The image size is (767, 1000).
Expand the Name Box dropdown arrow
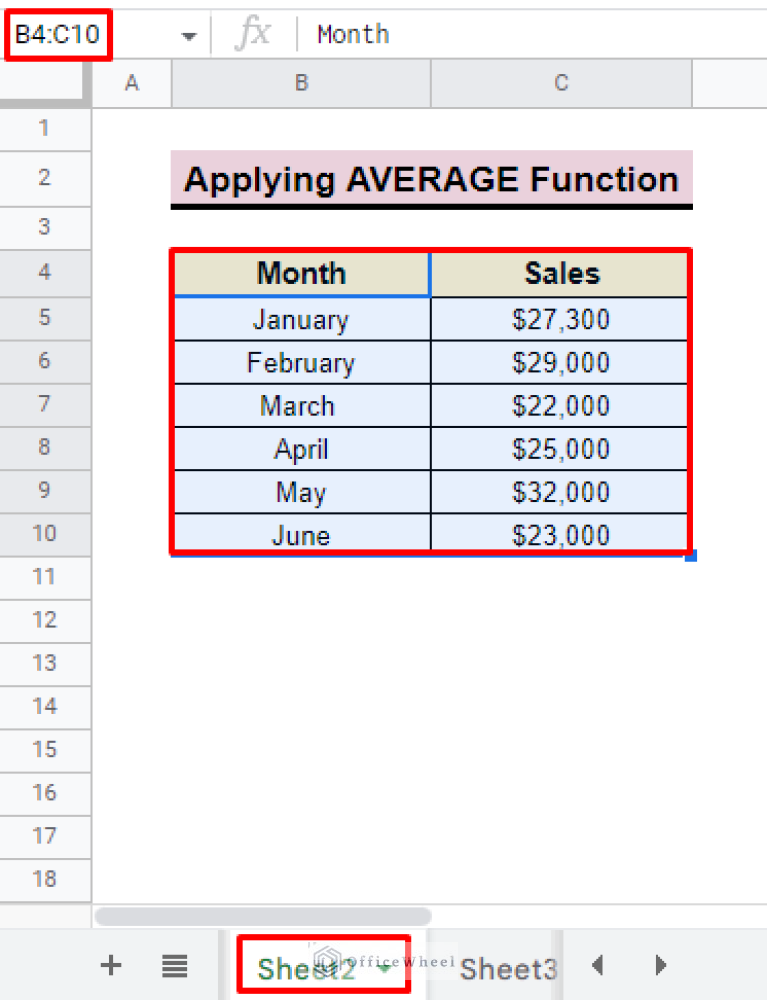pyautogui.click(x=188, y=36)
